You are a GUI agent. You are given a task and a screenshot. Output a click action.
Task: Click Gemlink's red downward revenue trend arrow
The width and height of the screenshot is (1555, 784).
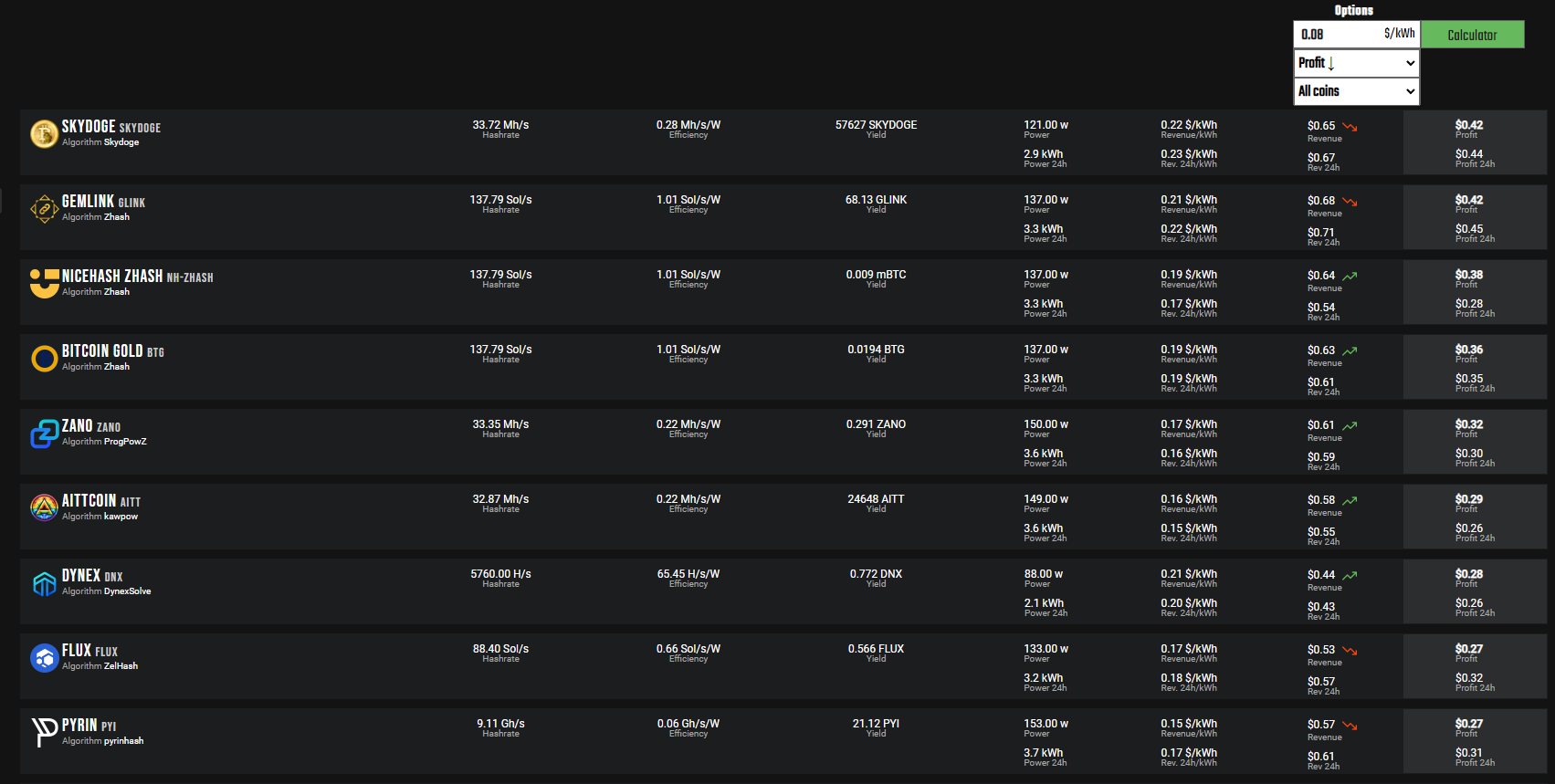click(x=1350, y=202)
